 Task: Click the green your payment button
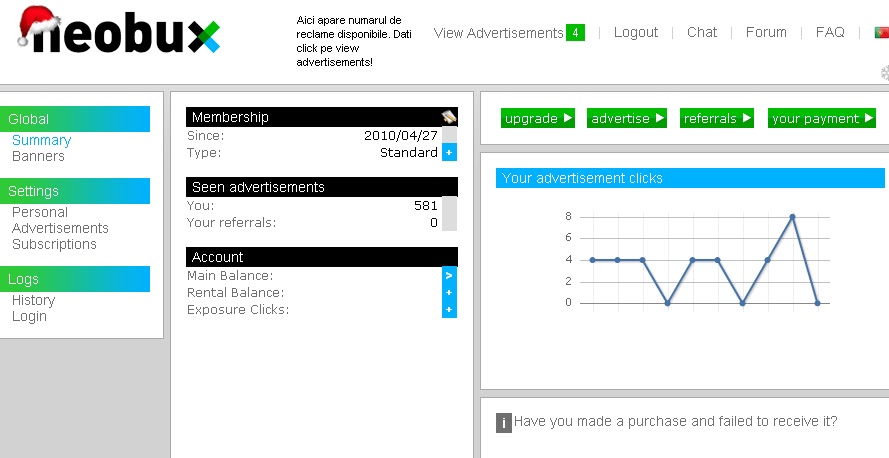pyautogui.click(x=822, y=118)
